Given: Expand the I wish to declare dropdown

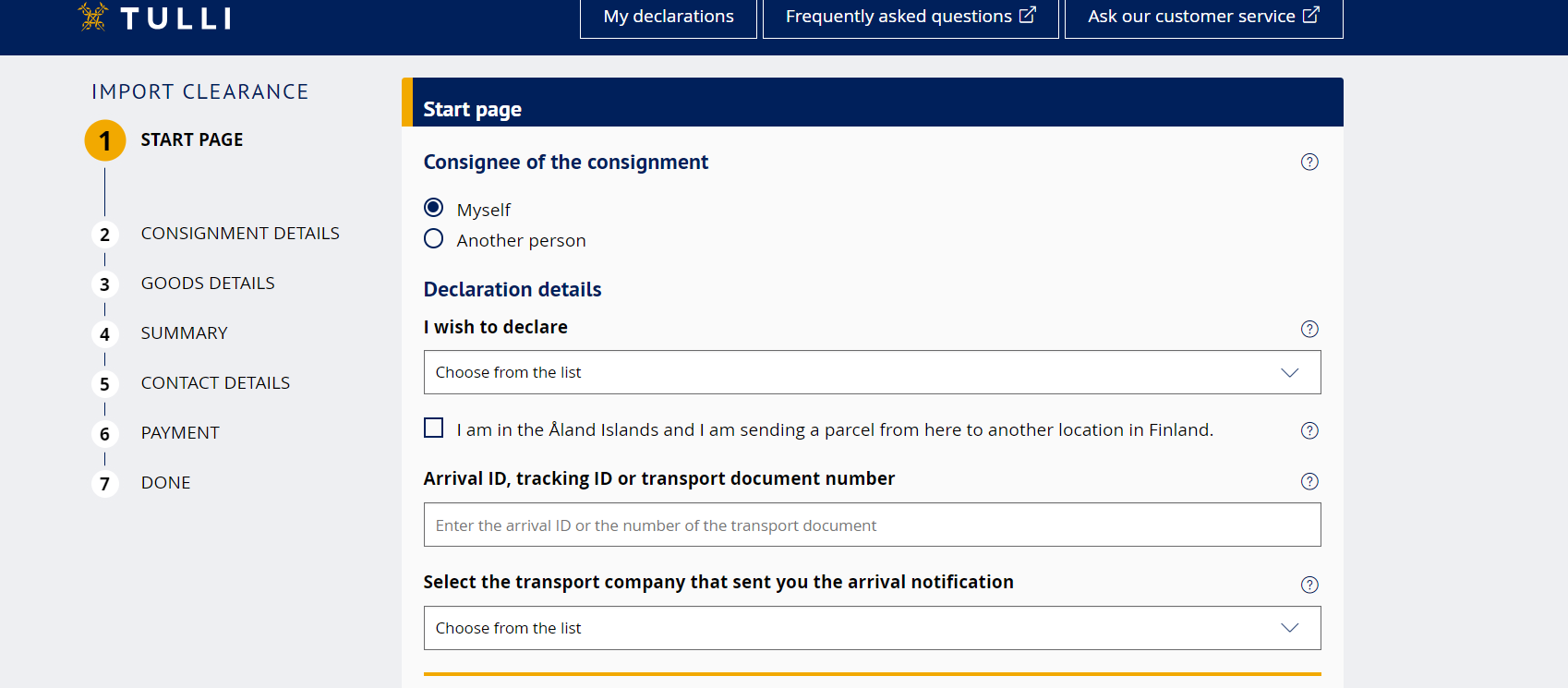Looking at the screenshot, I should point(872,372).
